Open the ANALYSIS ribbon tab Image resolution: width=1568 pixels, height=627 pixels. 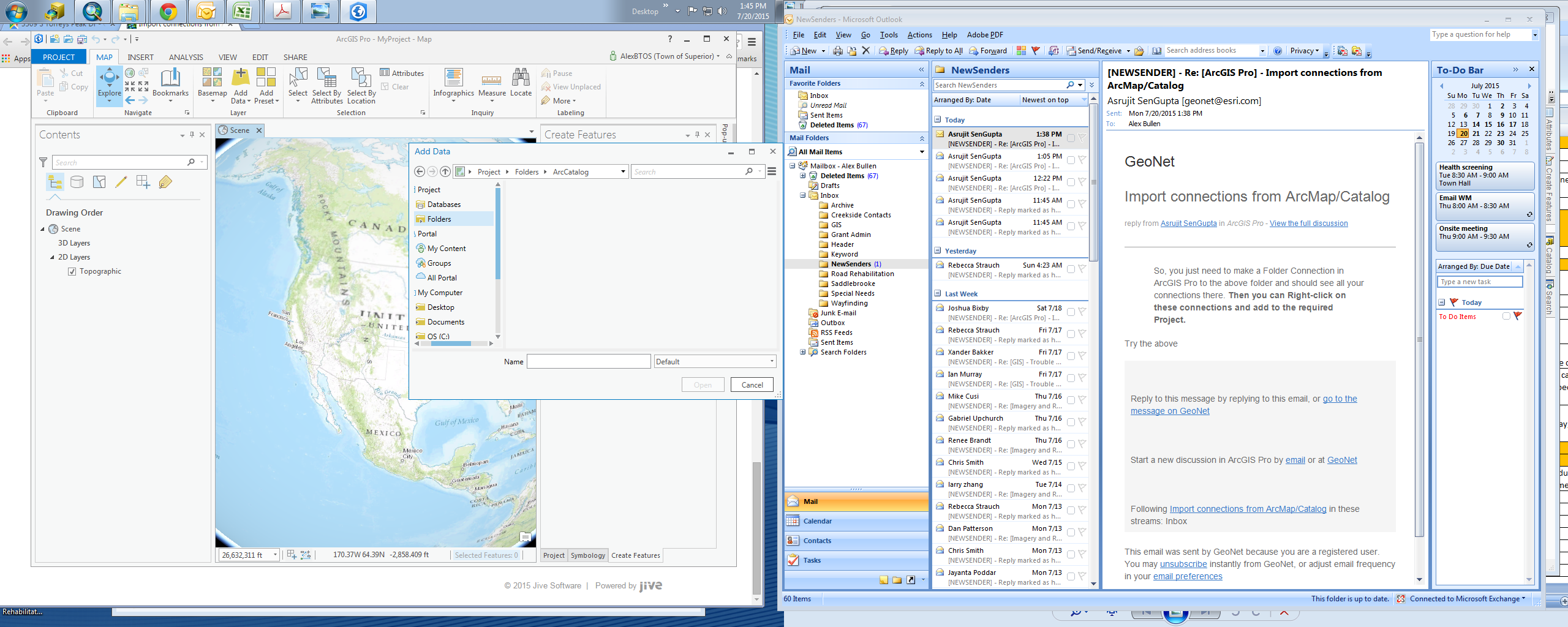click(186, 57)
